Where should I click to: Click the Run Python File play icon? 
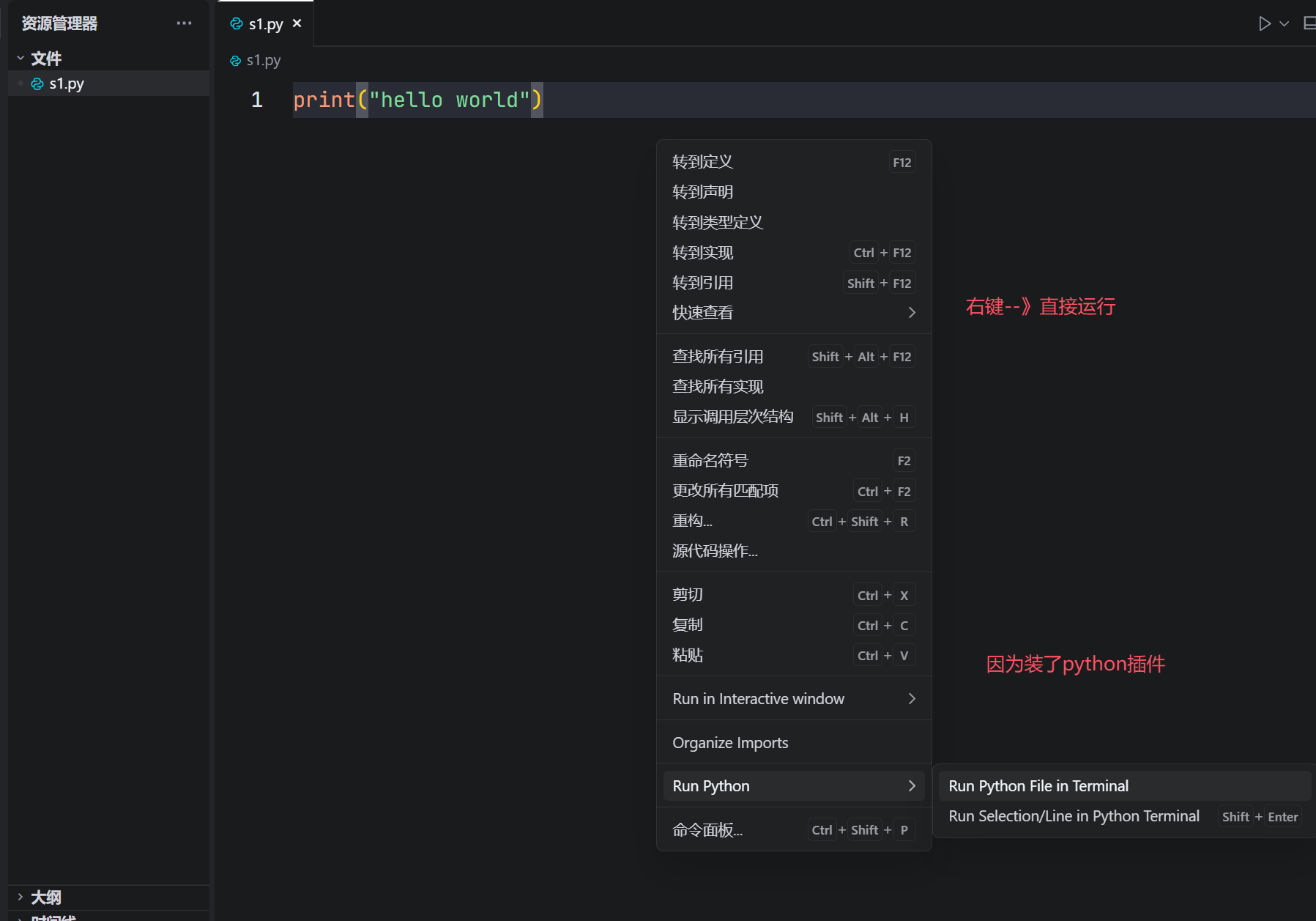(1265, 23)
